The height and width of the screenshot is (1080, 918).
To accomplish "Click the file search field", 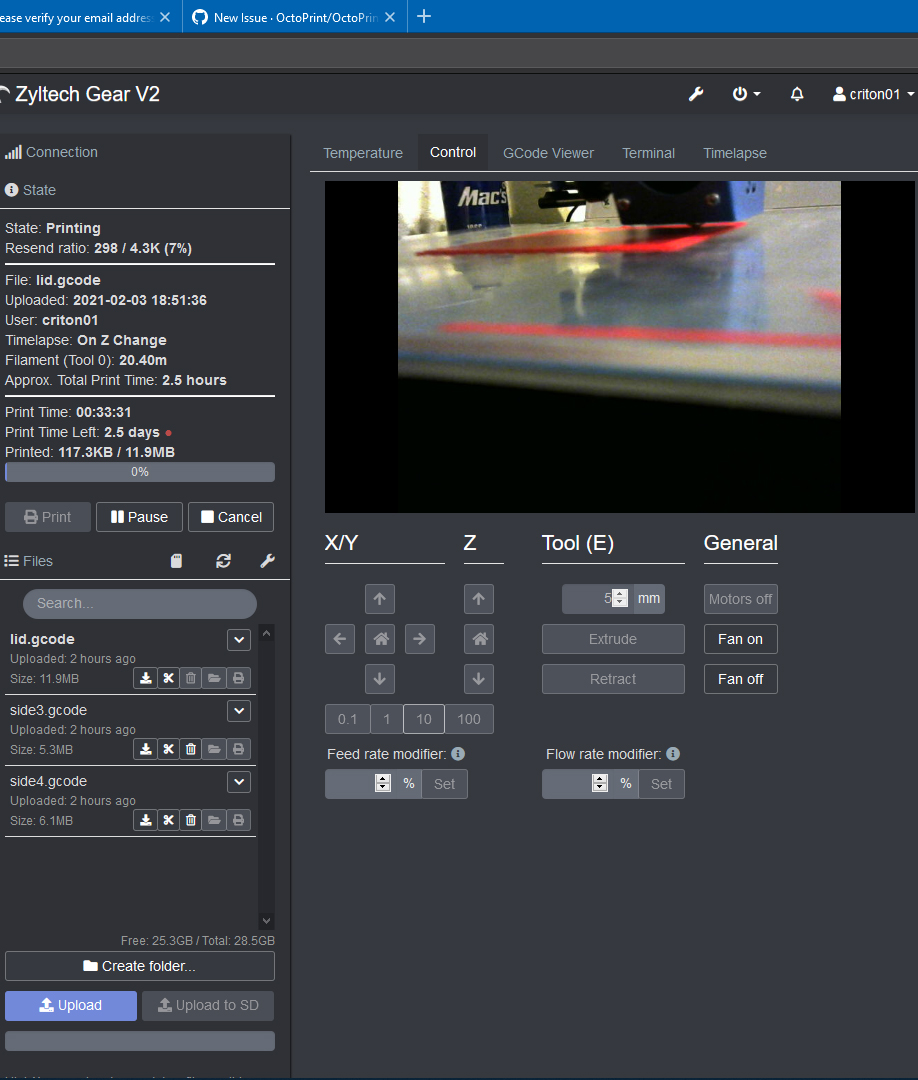I will pos(140,603).
